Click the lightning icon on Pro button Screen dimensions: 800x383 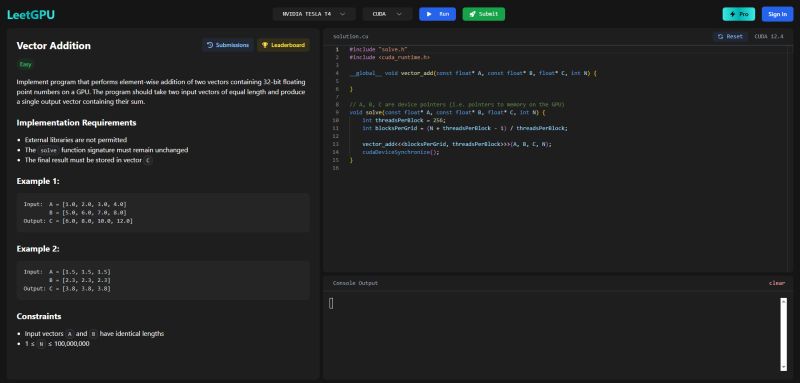[733, 14]
